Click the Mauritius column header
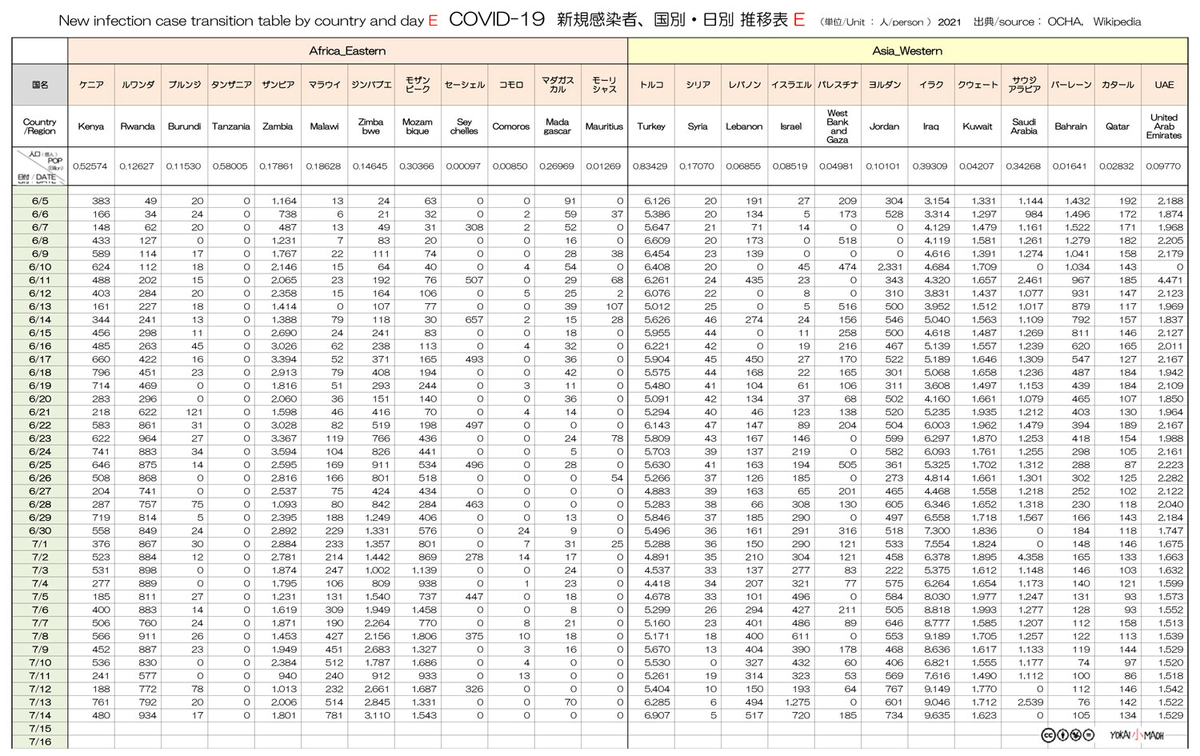The height and width of the screenshot is (756, 1200). coord(604,127)
